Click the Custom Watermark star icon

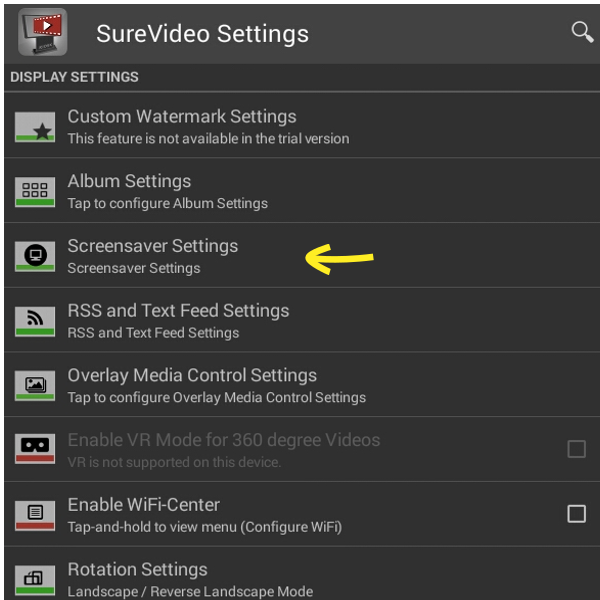tap(35, 127)
